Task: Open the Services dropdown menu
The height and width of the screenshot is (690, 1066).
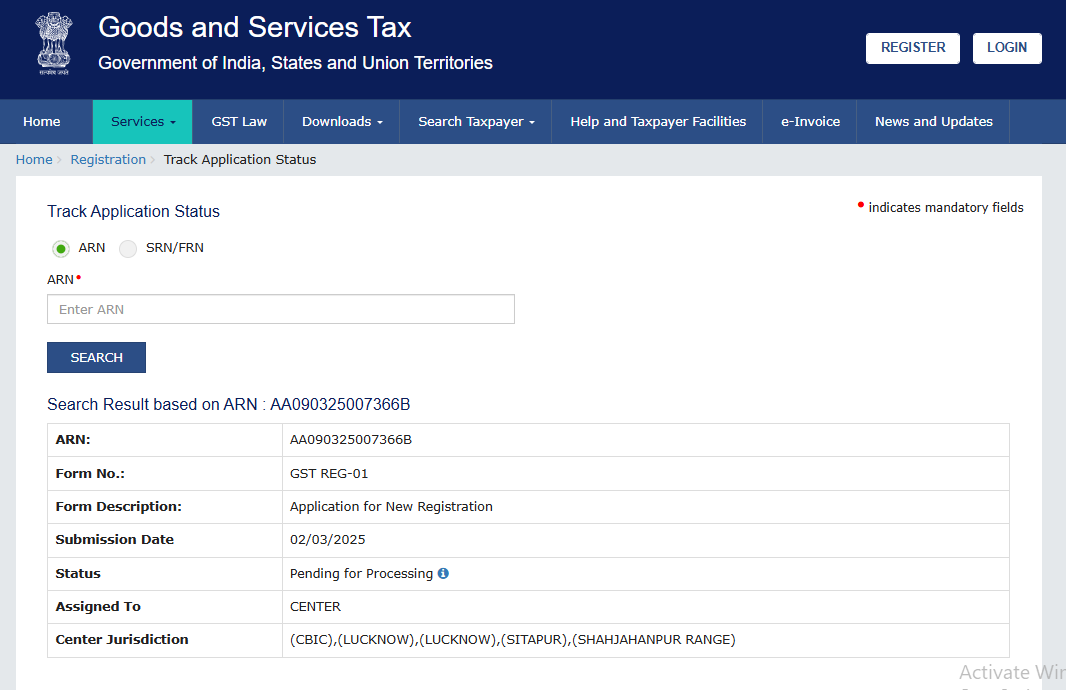Action: point(143,122)
